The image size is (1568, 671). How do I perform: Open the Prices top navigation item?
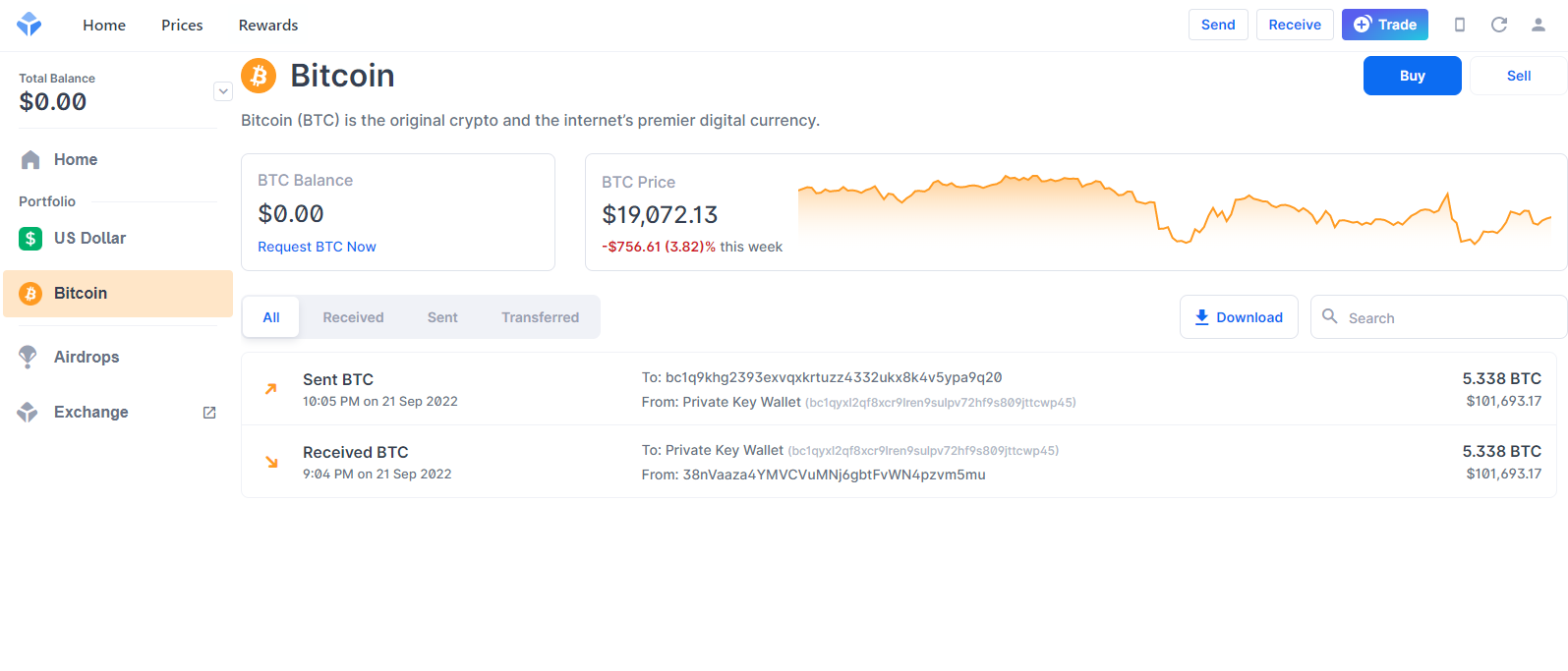tap(182, 26)
